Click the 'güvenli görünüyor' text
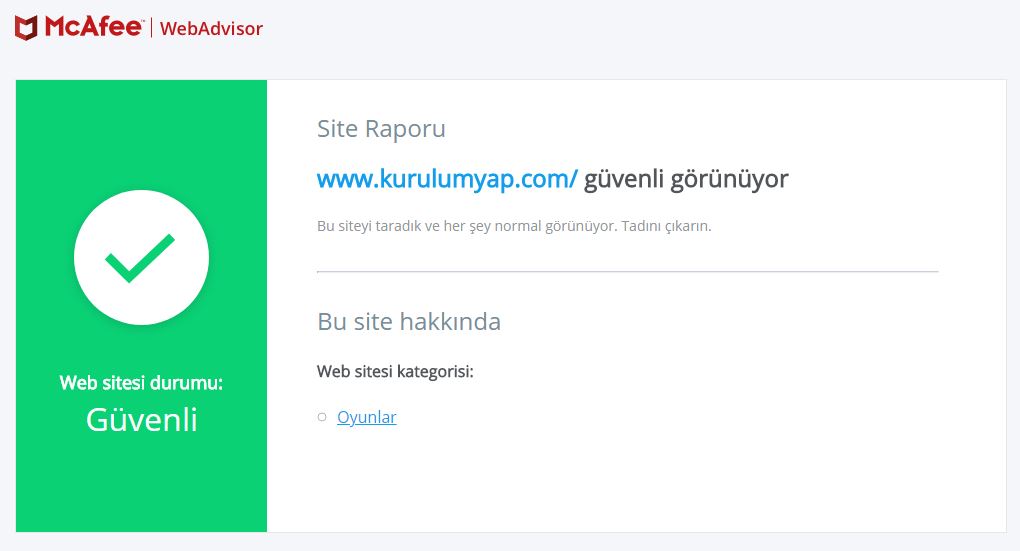 pyautogui.click(x=686, y=179)
